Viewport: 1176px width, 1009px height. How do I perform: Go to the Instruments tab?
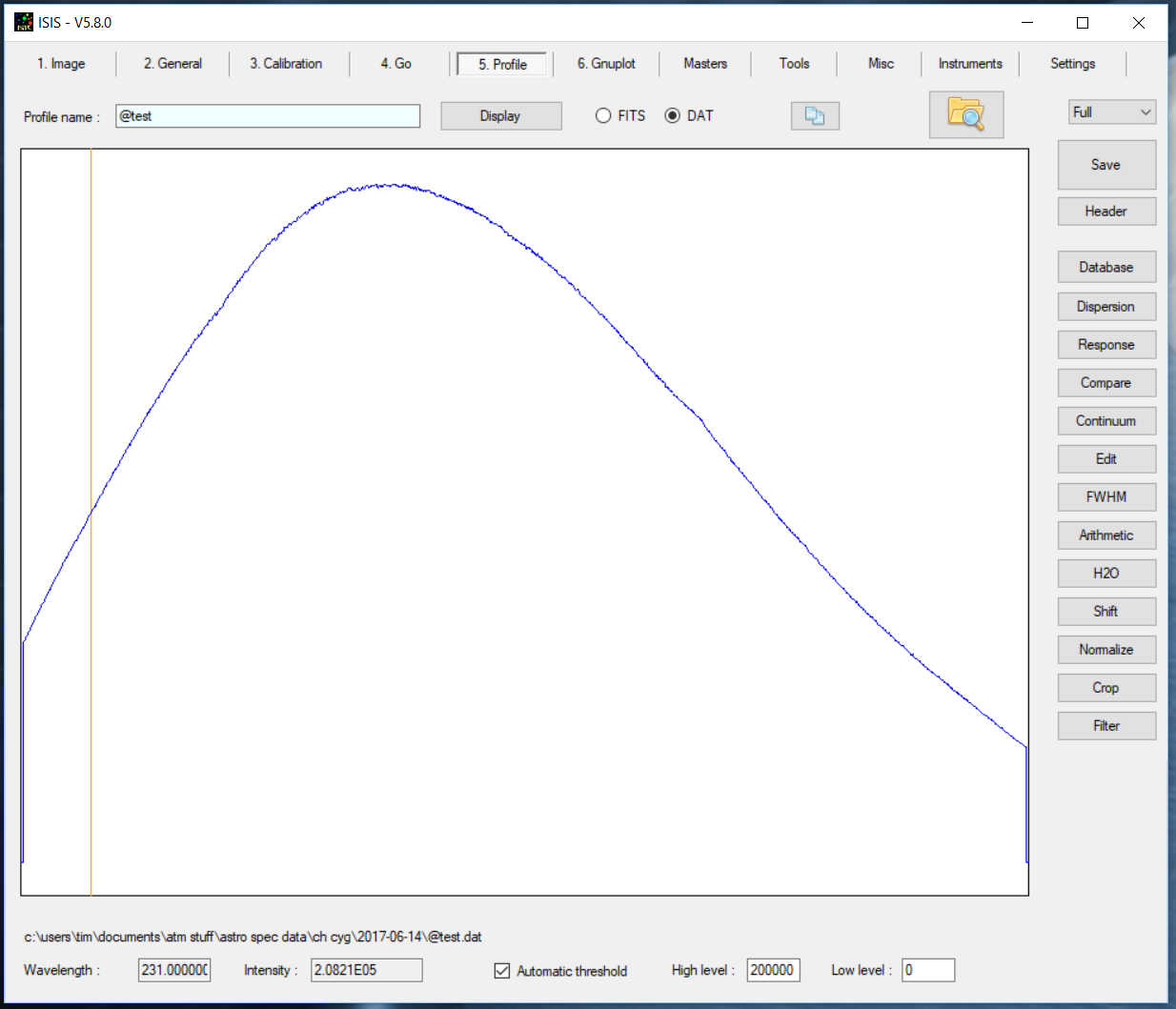970,64
